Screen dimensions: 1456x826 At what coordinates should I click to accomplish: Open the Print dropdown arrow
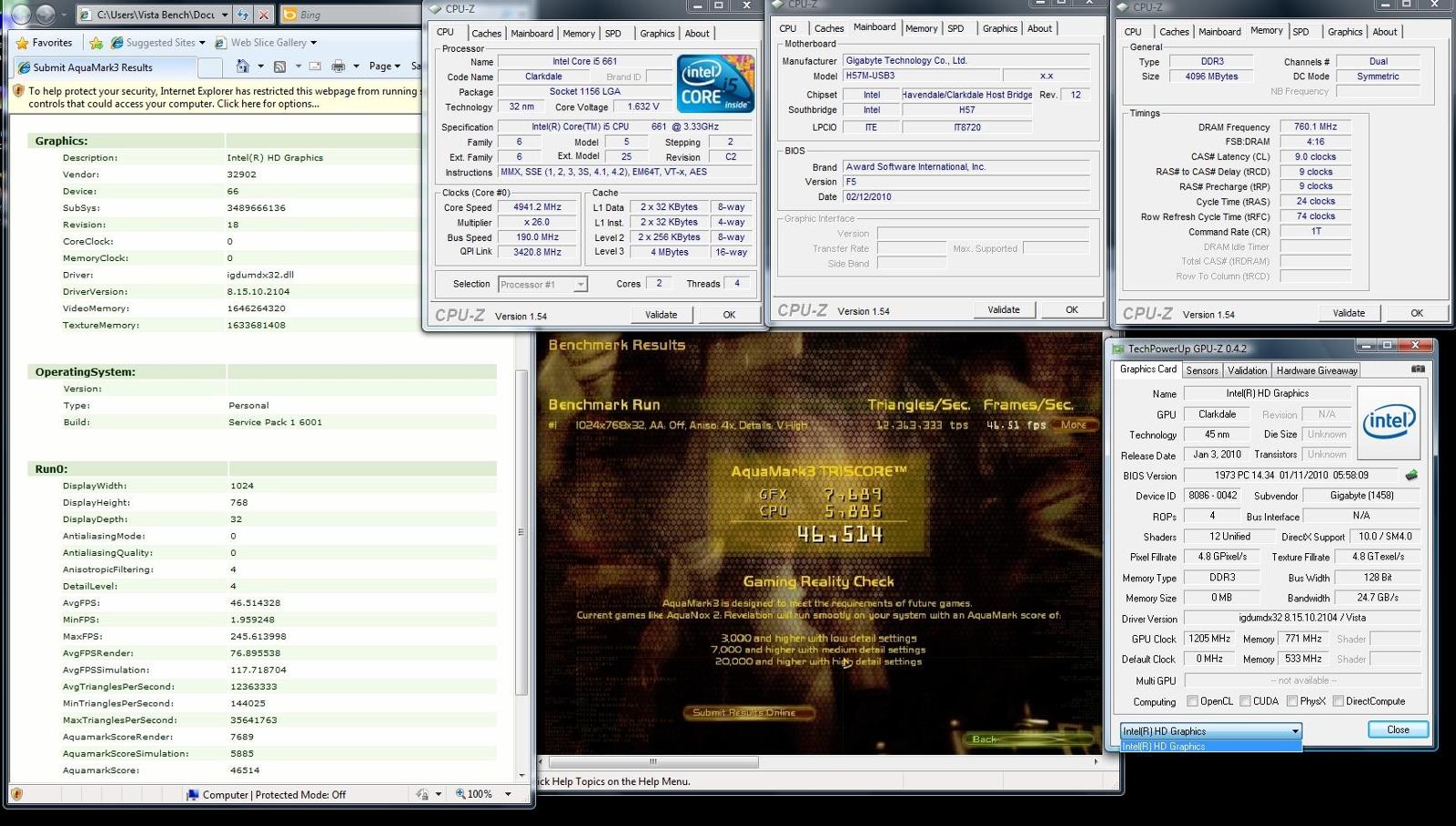pos(356,66)
